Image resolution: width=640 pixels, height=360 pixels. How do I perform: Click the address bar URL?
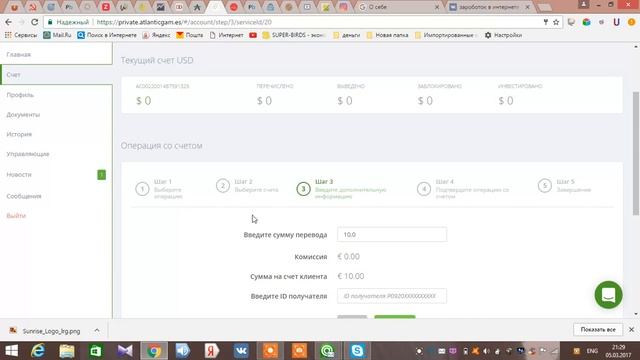pyautogui.click(x=184, y=22)
